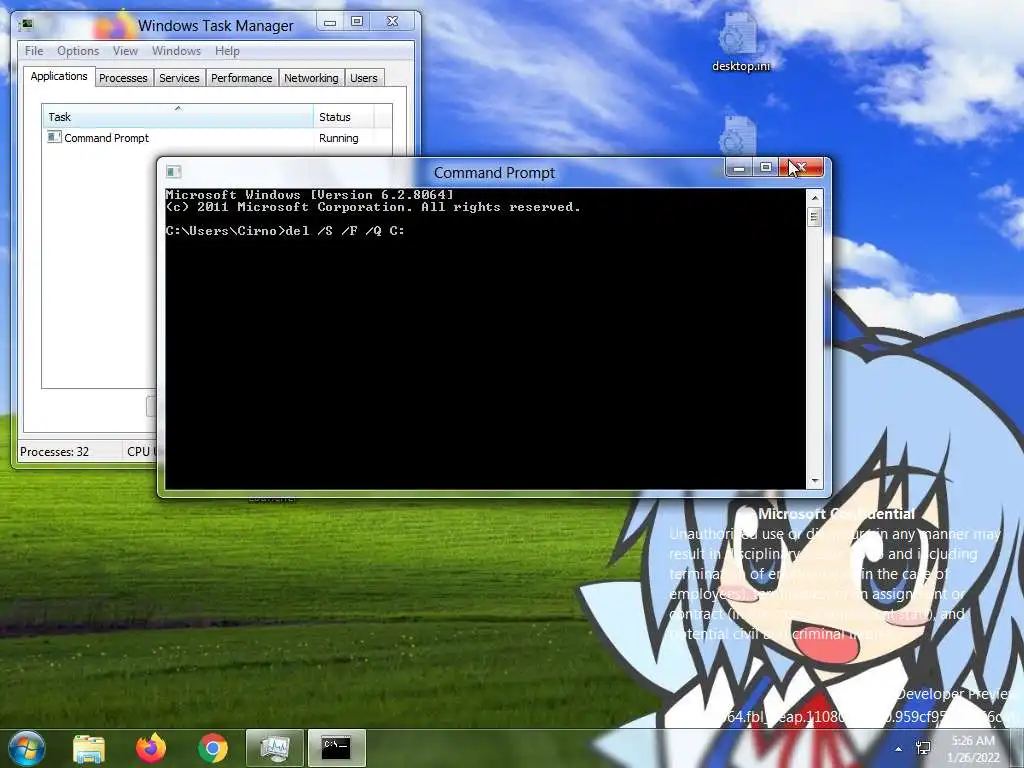Open the Windows menu in Task Manager
Image resolution: width=1024 pixels, height=768 pixels.
(176, 51)
